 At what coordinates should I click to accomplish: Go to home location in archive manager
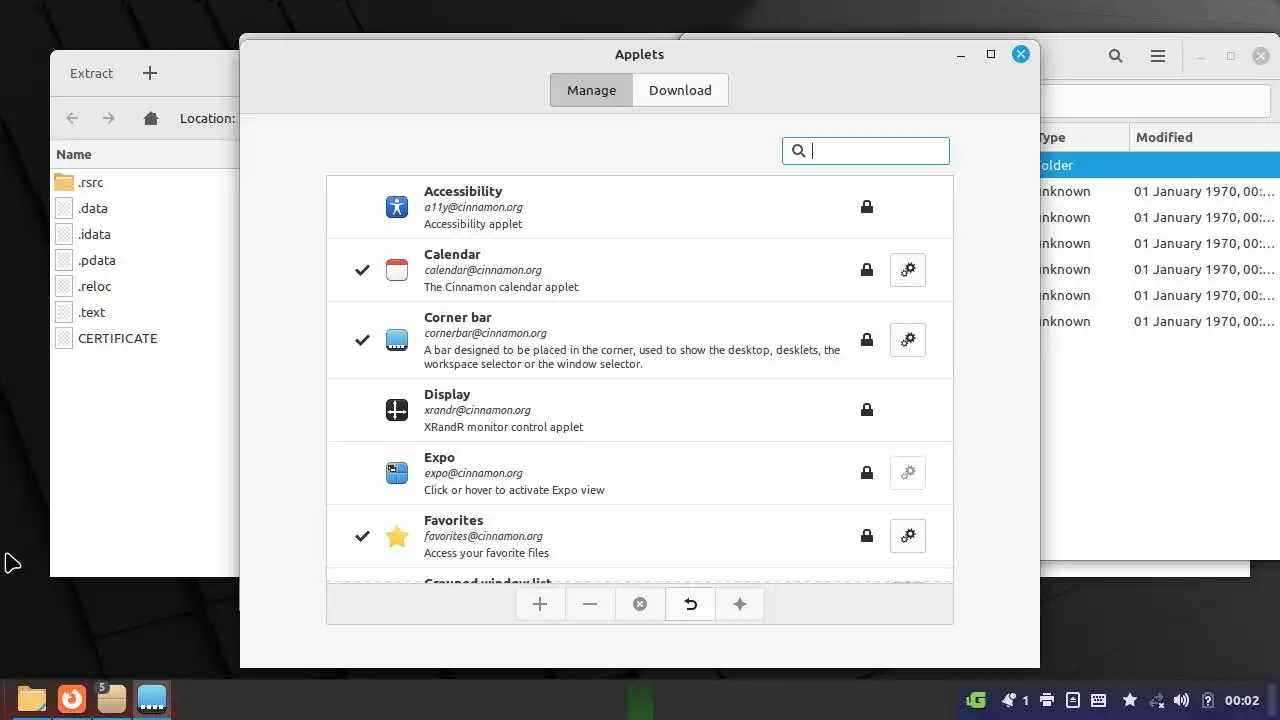[151, 118]
